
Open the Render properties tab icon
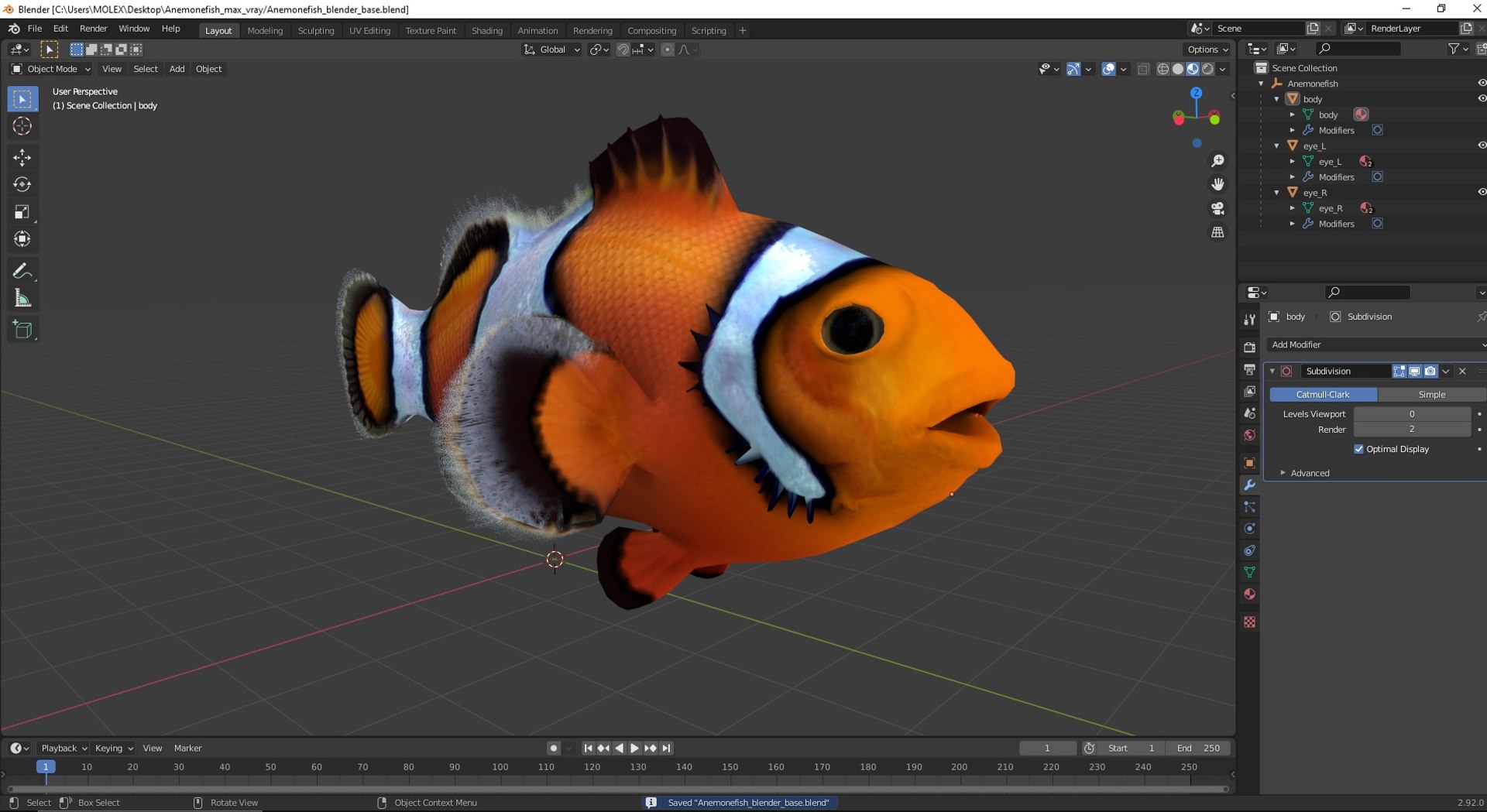[x=1249, y=348]
